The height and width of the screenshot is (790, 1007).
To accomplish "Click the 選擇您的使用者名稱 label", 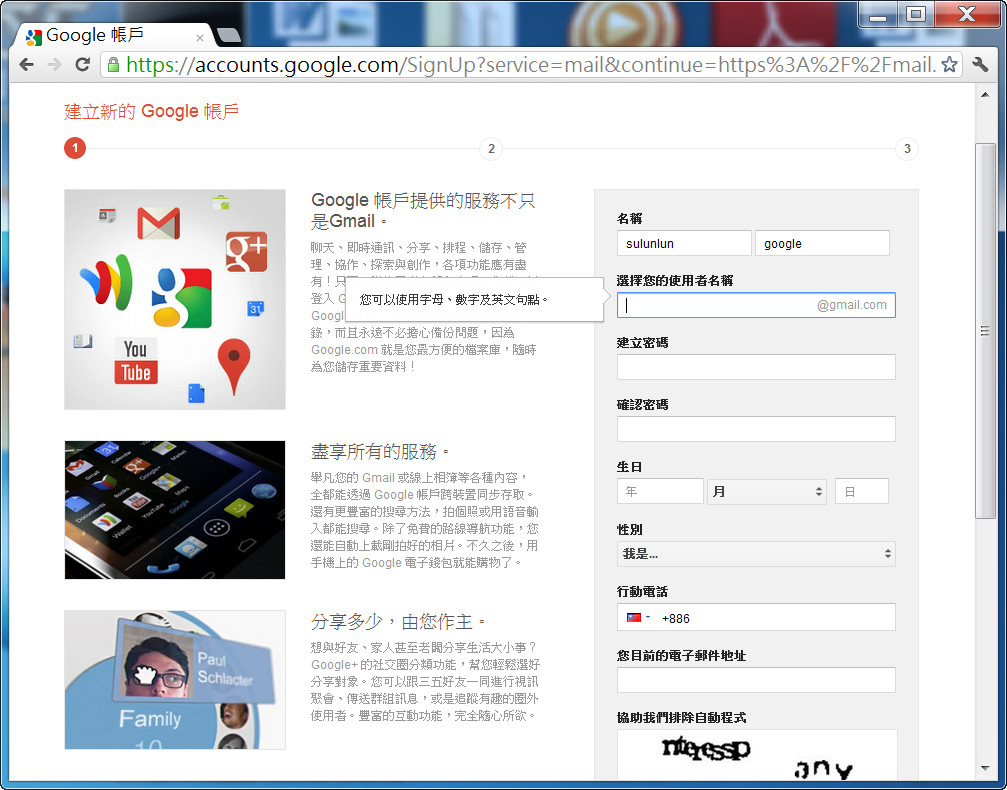I will 675,281.
